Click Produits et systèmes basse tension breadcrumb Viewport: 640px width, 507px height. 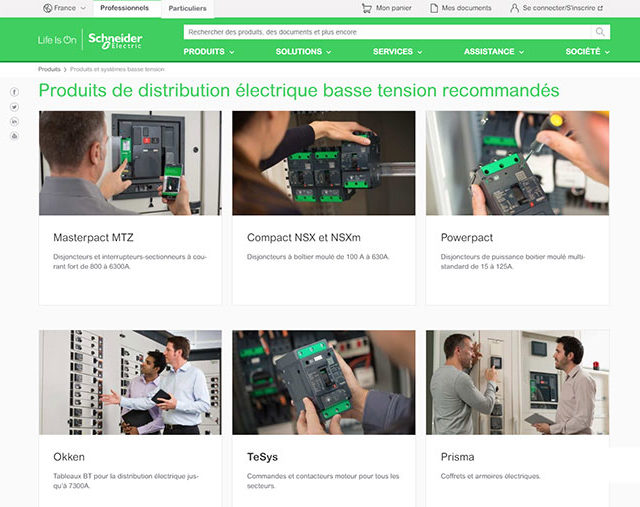point(117,69)
